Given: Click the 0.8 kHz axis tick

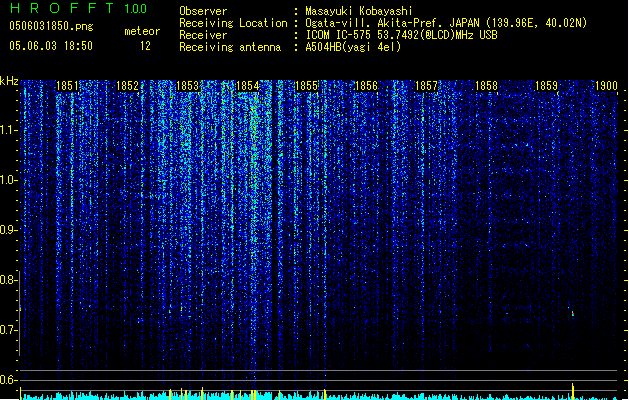Looking at the screenshot, I should 9,280.
